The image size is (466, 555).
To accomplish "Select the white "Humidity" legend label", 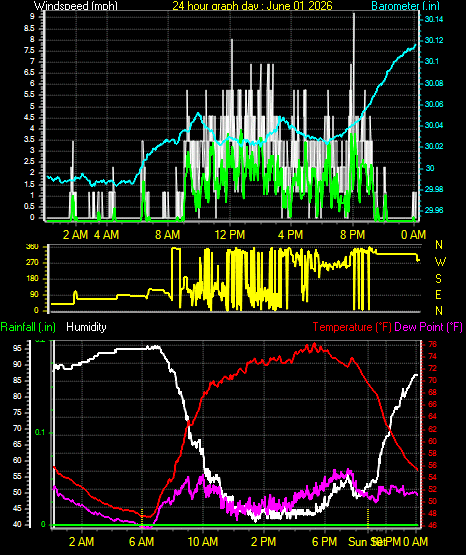I will coord(86,327).
